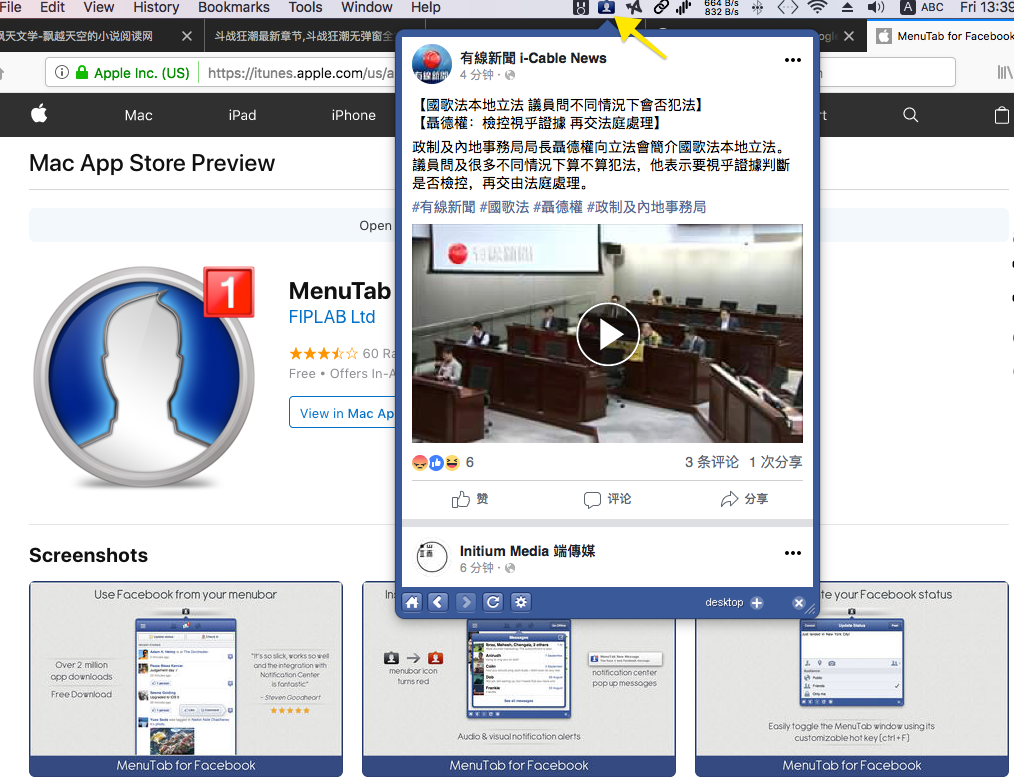Open iPhone in Apple navigation bar
The height and width of the screenshot is (782, 1014).
pos(353,115)
